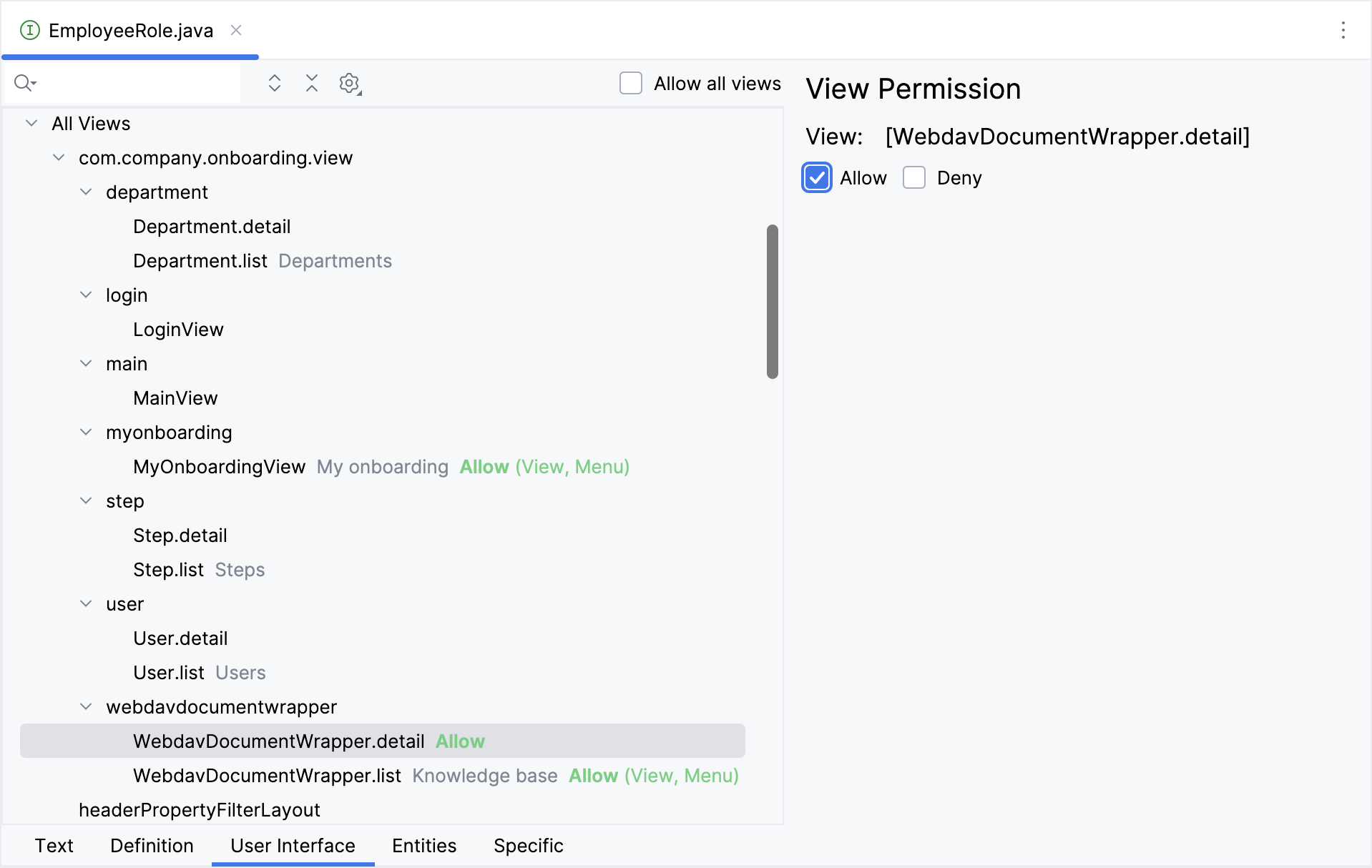Switch to the Entities tab
The height and width of the screenshot is (868, 1372).
423,846
